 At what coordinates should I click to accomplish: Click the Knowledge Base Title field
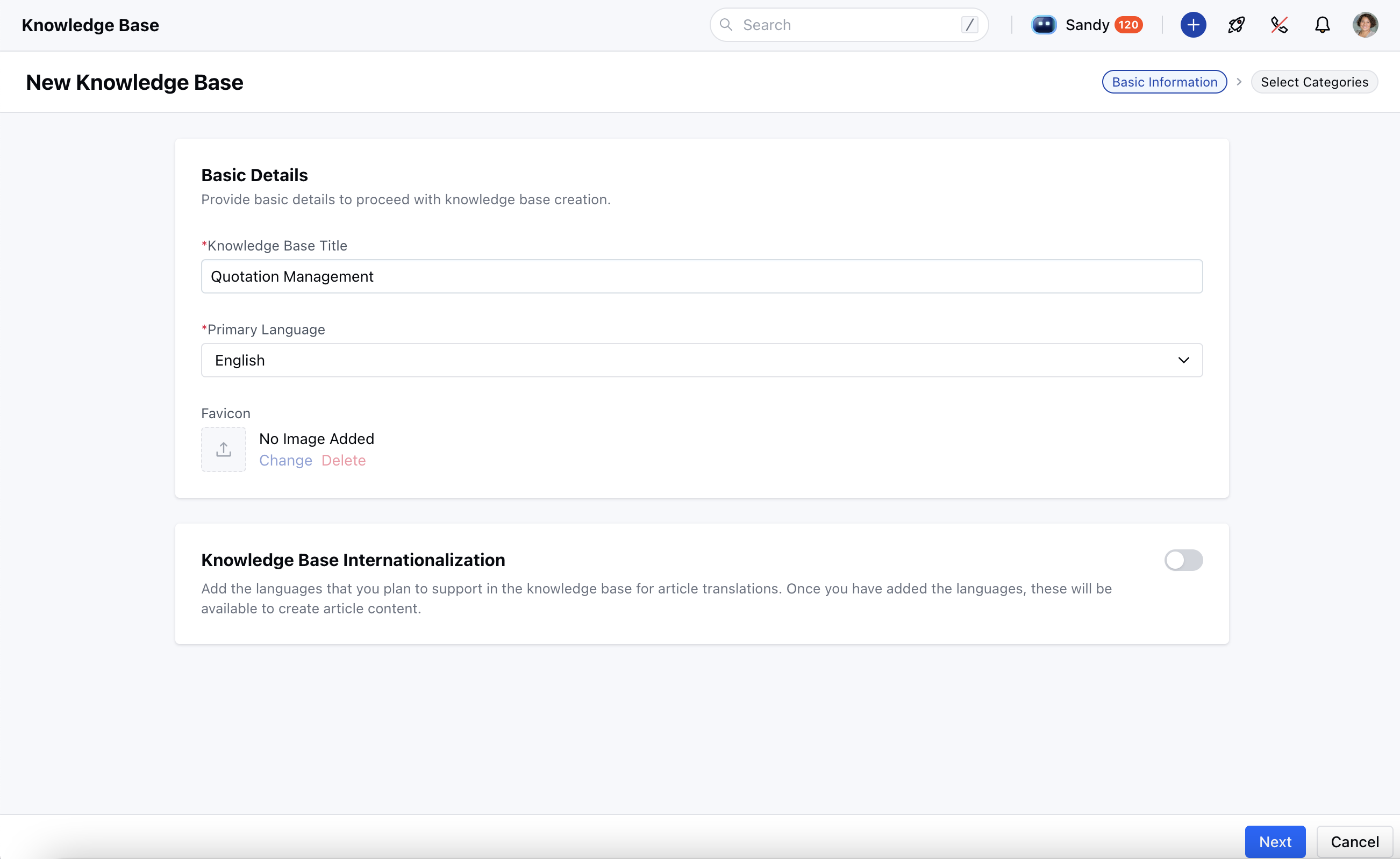(x=701, y=277)
